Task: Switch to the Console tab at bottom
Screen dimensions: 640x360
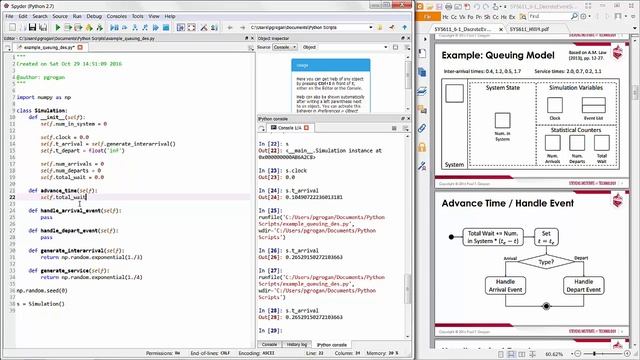Action: (x=269, y=344)
